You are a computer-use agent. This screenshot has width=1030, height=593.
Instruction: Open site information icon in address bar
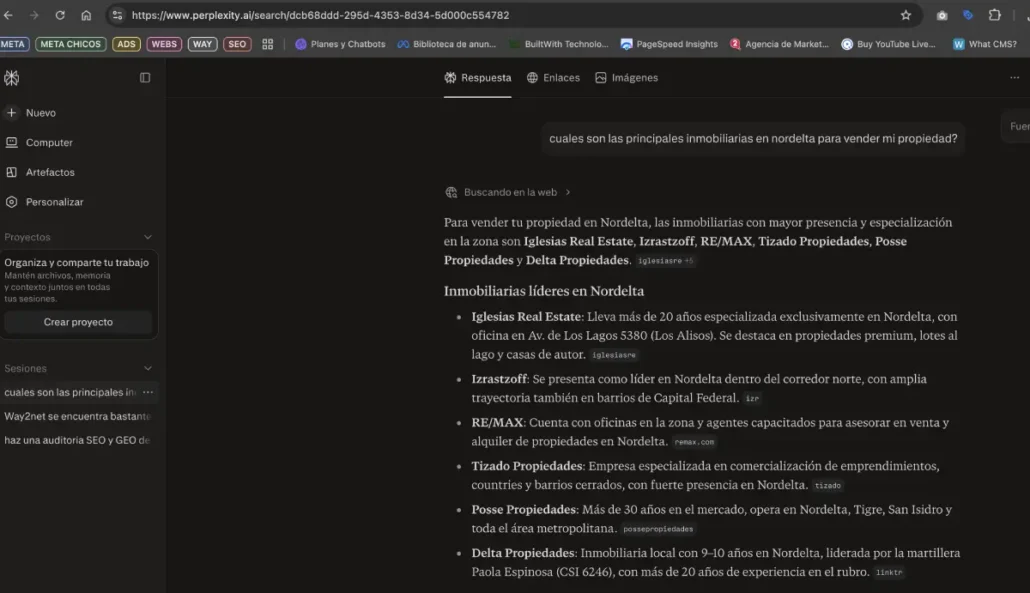point(117,15)
